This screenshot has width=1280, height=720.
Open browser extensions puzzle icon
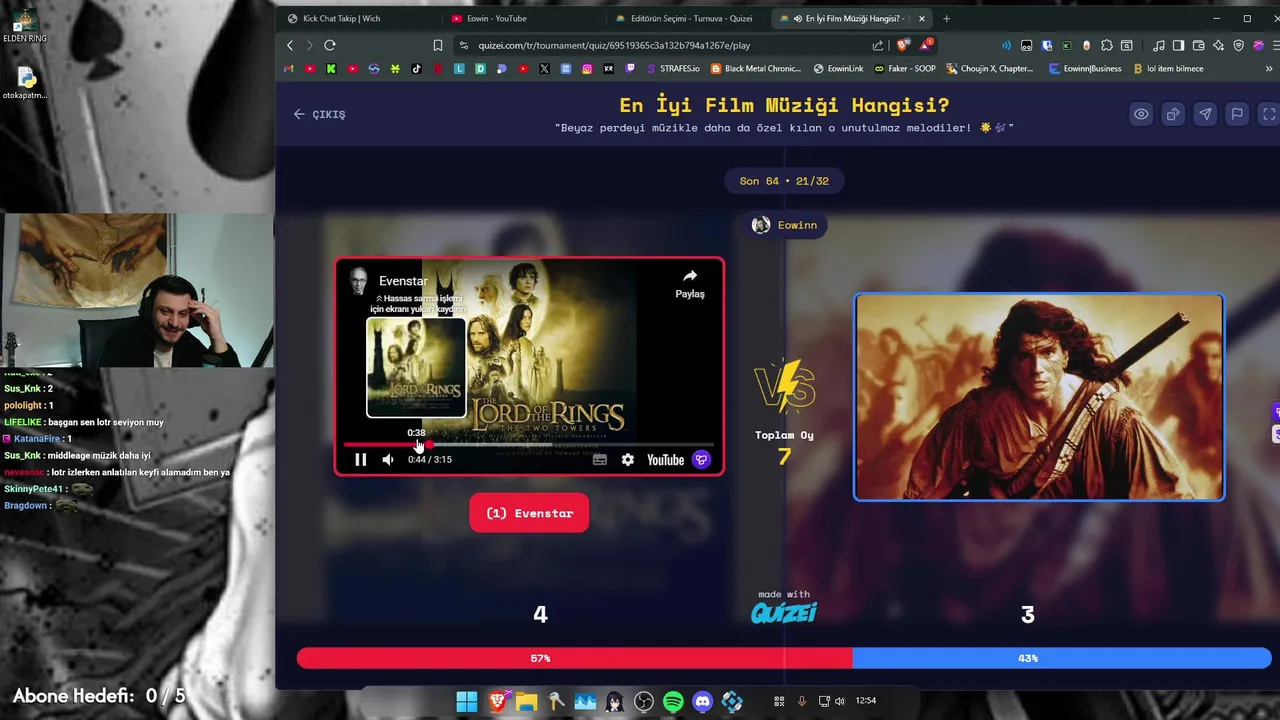point(1107,45)
